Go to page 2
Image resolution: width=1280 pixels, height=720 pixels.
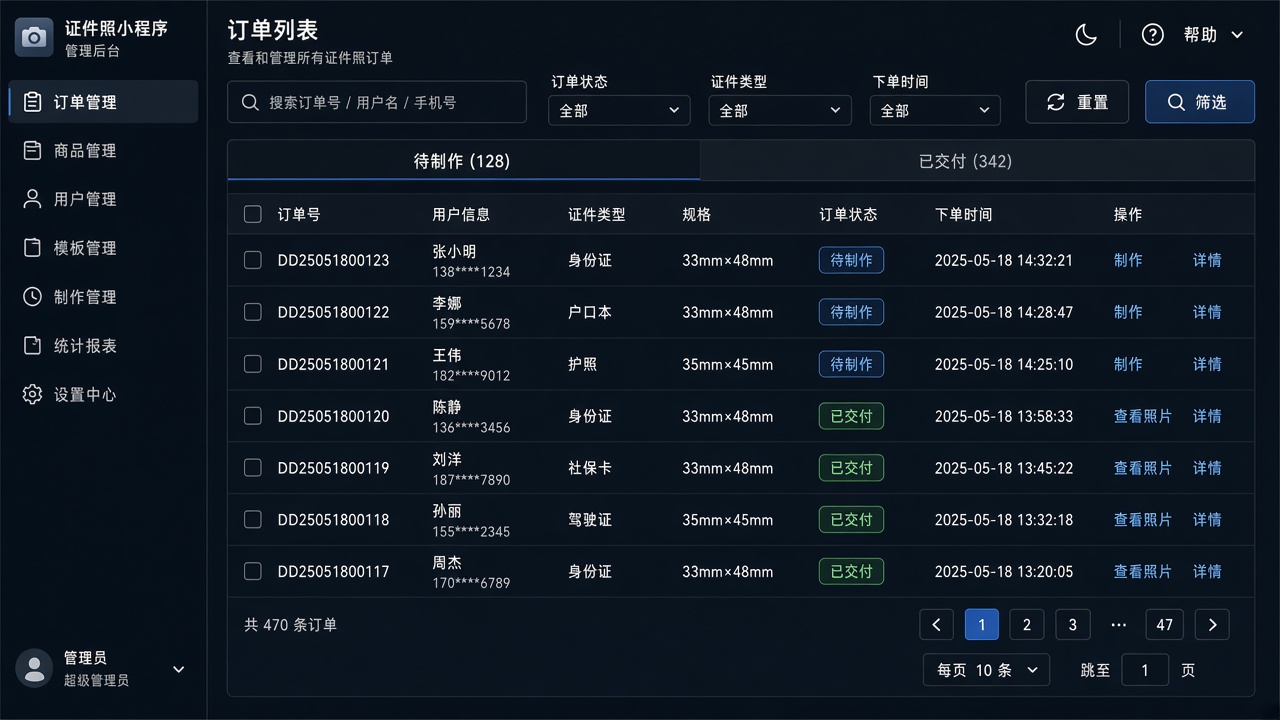point(1027,625)
